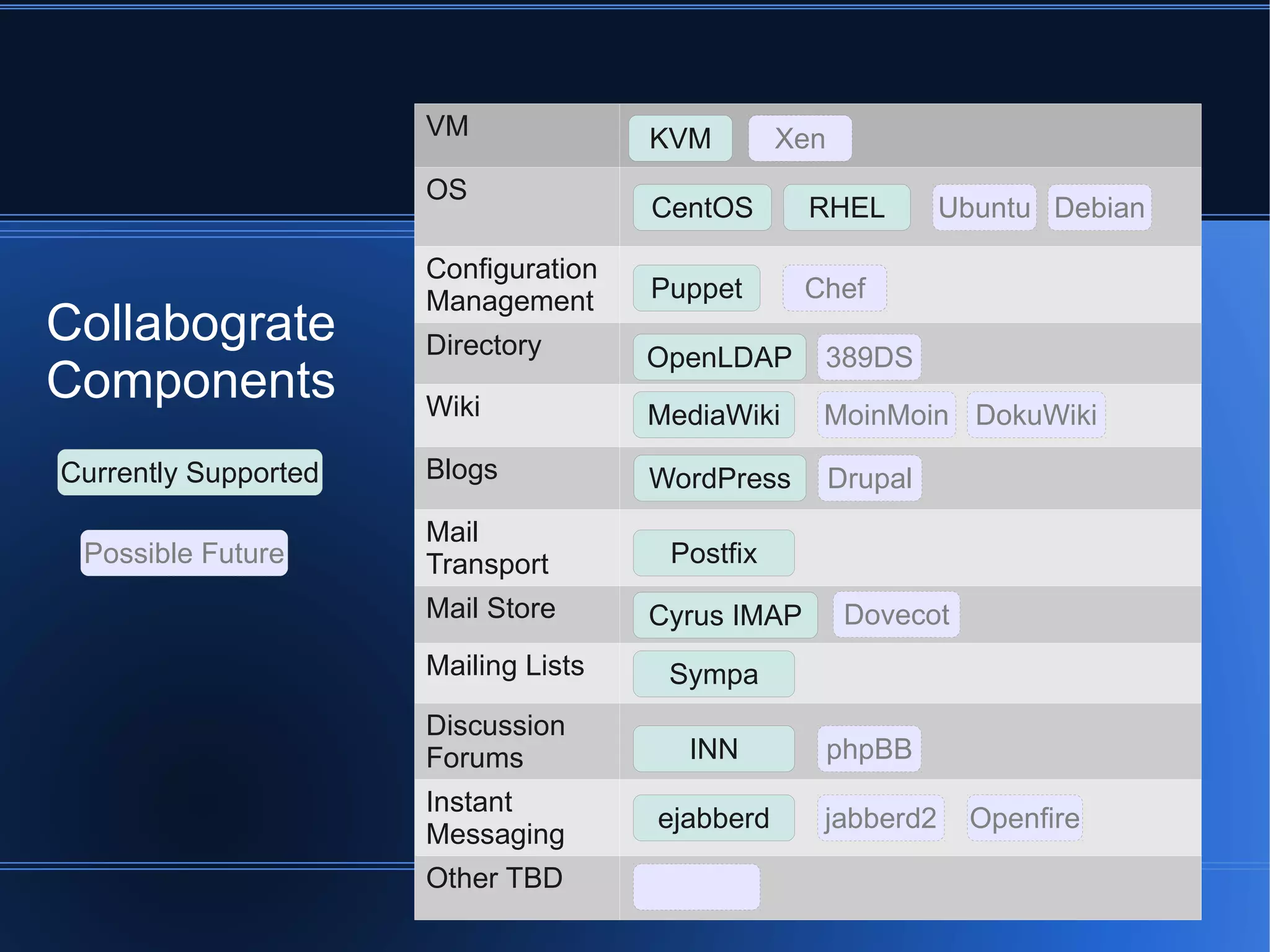
Task: Click the OpenLDAP directory box
Action: 719,357
